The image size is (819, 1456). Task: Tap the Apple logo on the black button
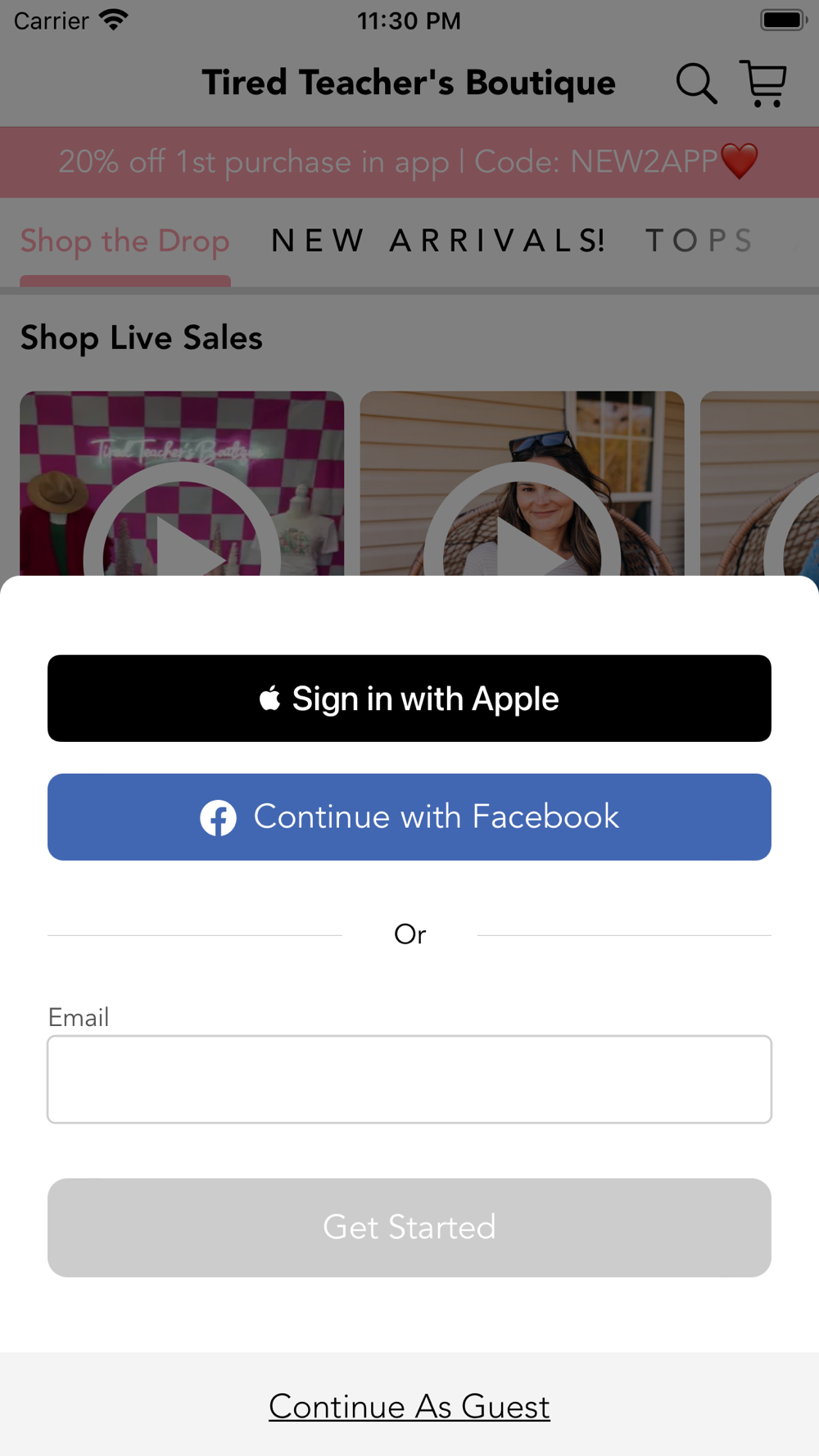[x=270, y=699]
